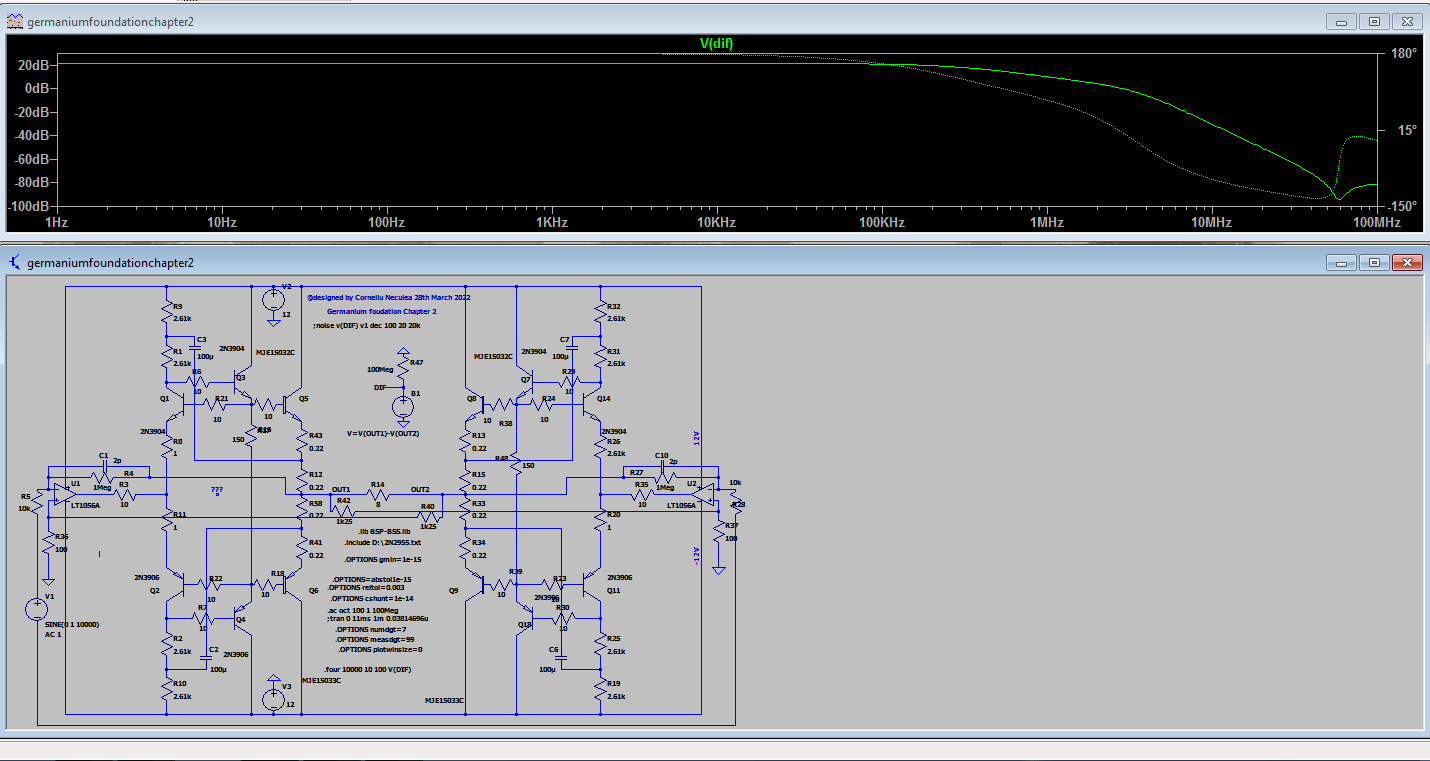Select resistor R32 (2.61k)
Image resolution: width=1430 pixels, height=761 pixels.
pyautogui.click(x=601, y=312)
